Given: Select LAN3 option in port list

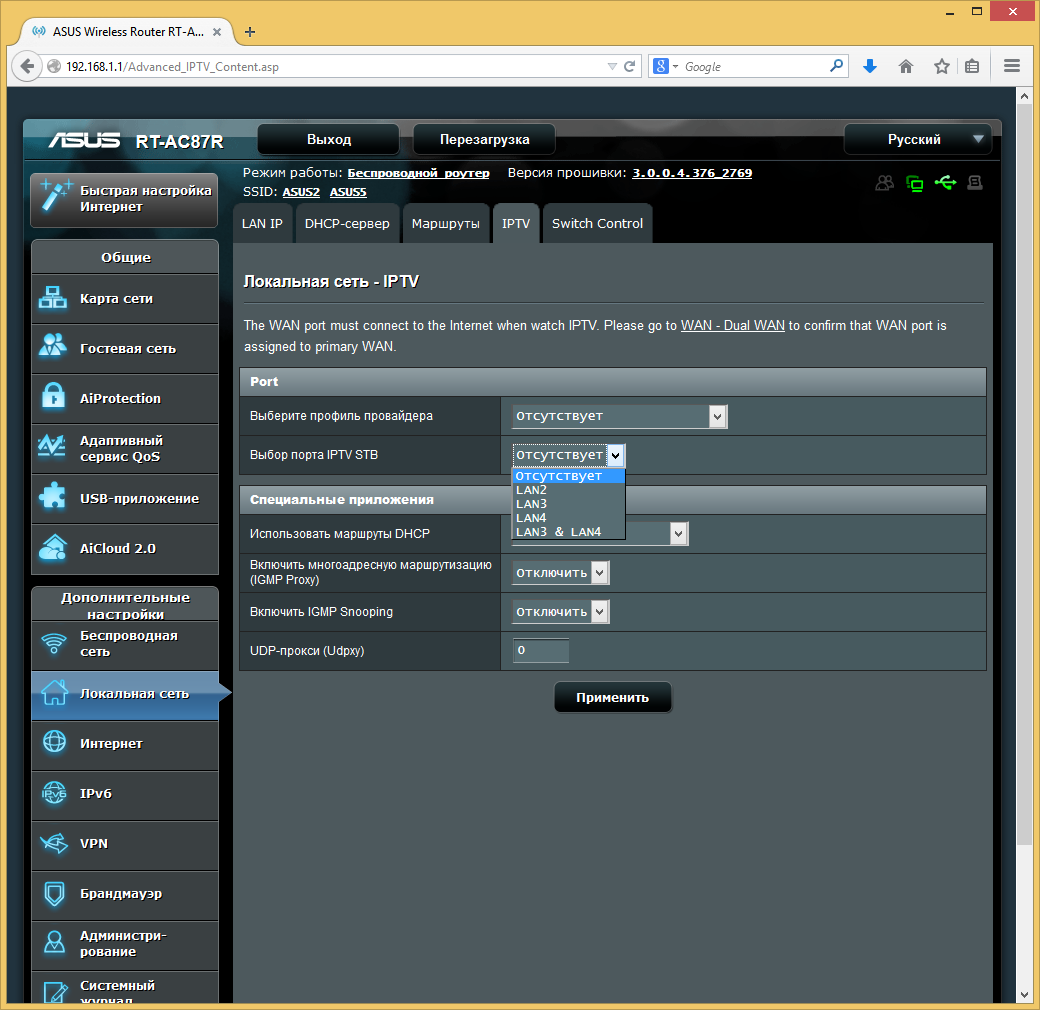Looking at the screenshot, I should click(568, 504).
